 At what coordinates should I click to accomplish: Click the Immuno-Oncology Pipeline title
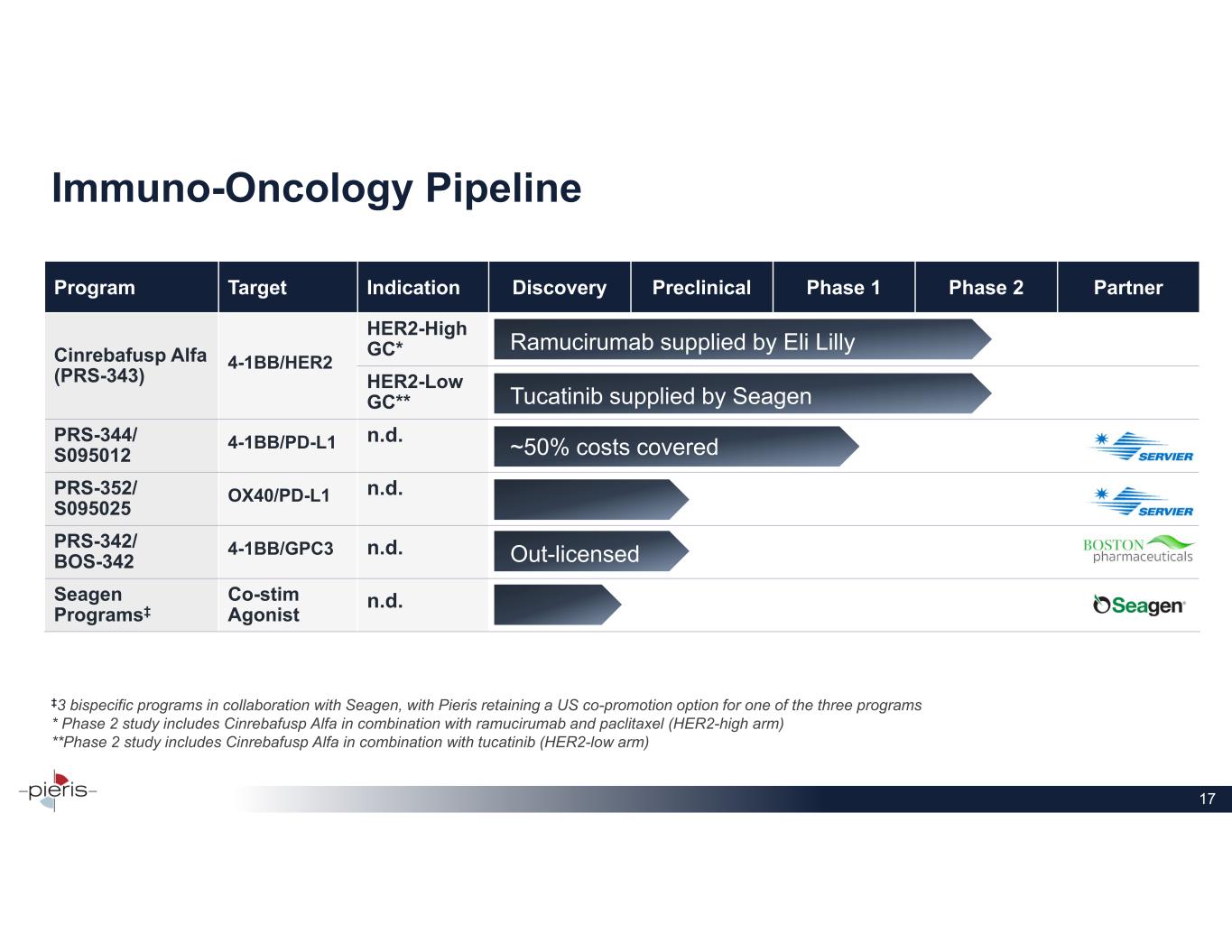pyautogui.click(x=317, y=189)
